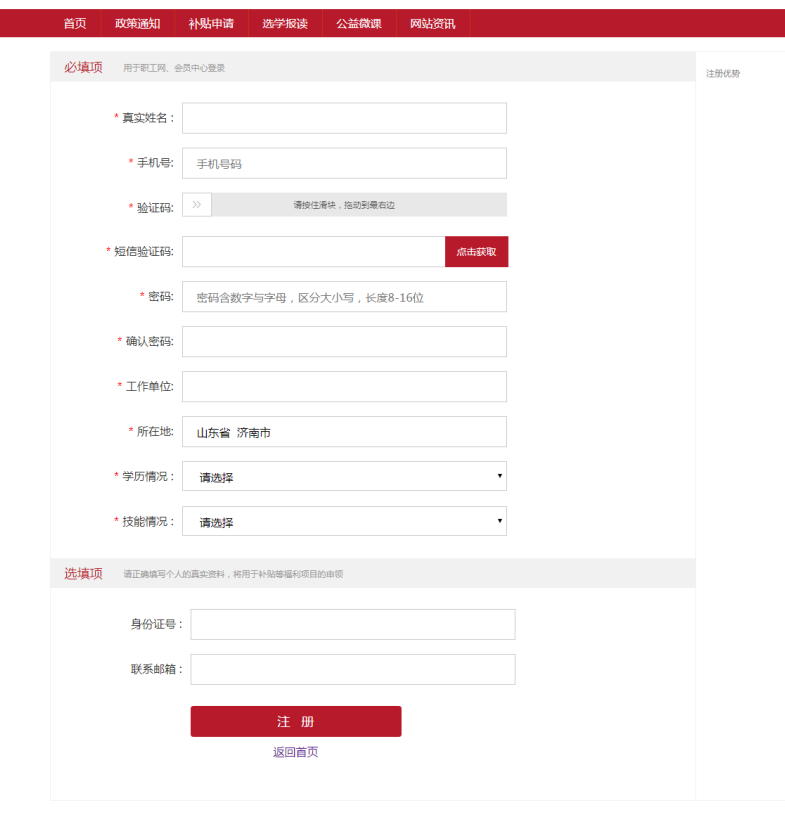
Task: Click the slider handle with double arrows
Action: pos(197,205)
